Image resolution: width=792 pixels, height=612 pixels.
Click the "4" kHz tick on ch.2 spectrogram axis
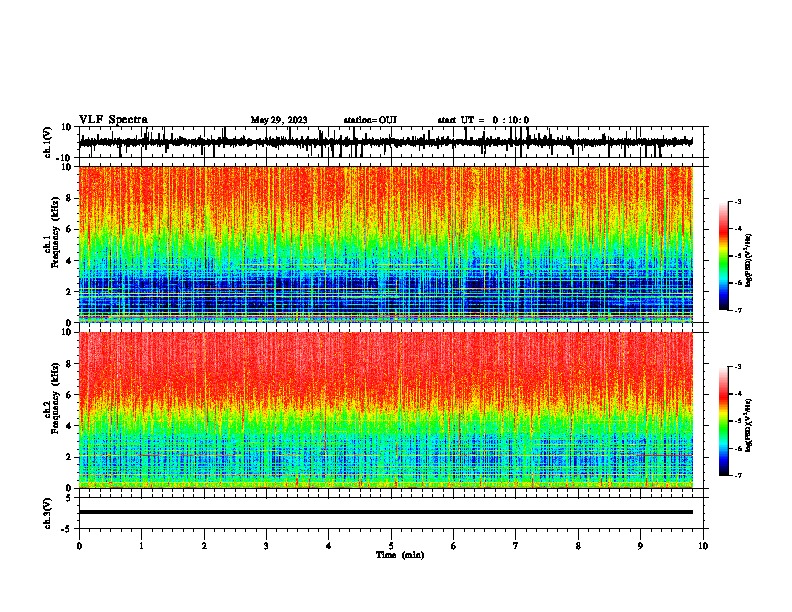69,426
